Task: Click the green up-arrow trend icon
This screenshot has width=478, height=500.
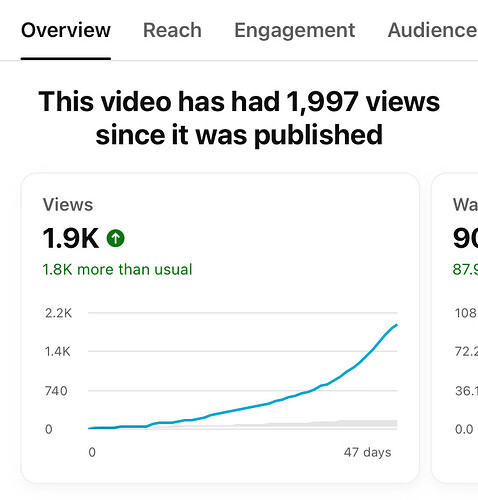Action: pos(115,238)
